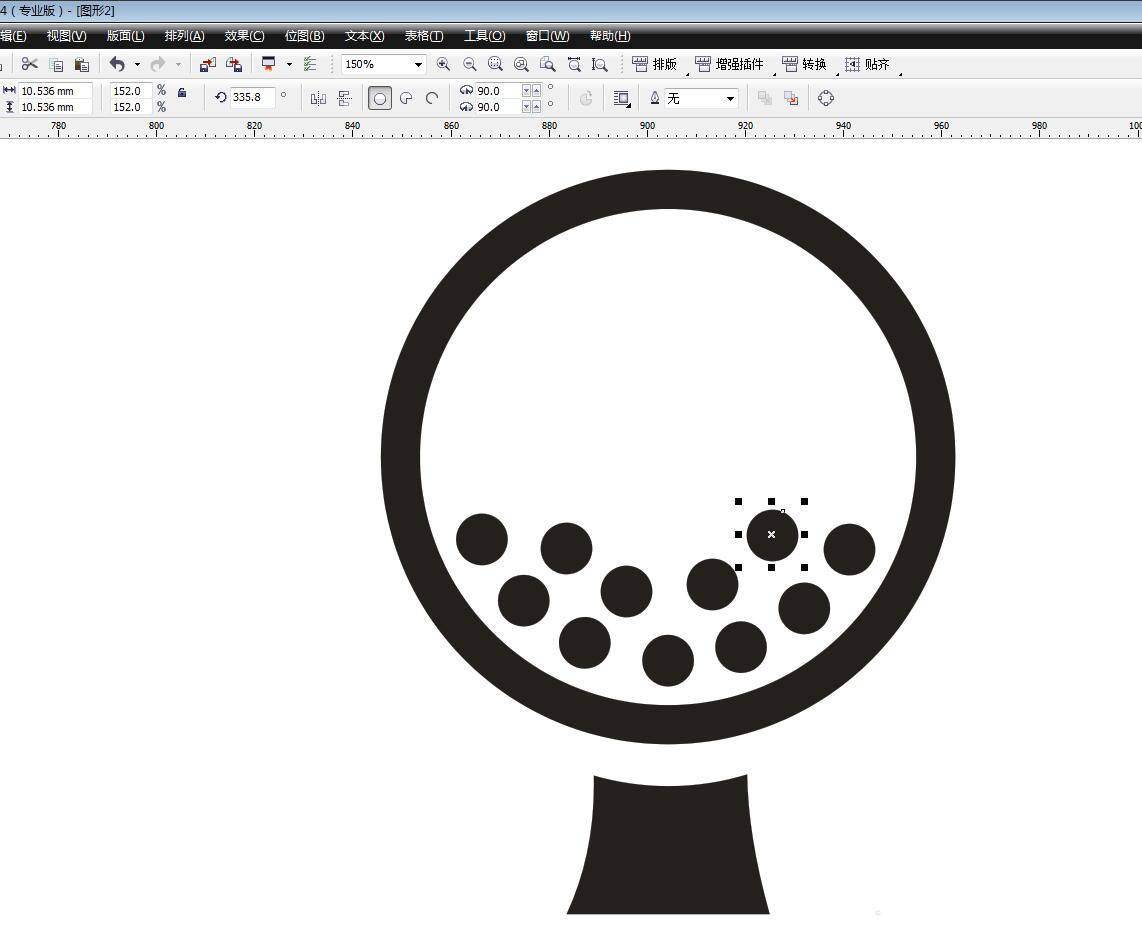Select the Pie shape mode
1142x940 pixels.
[x=406, y=98]
